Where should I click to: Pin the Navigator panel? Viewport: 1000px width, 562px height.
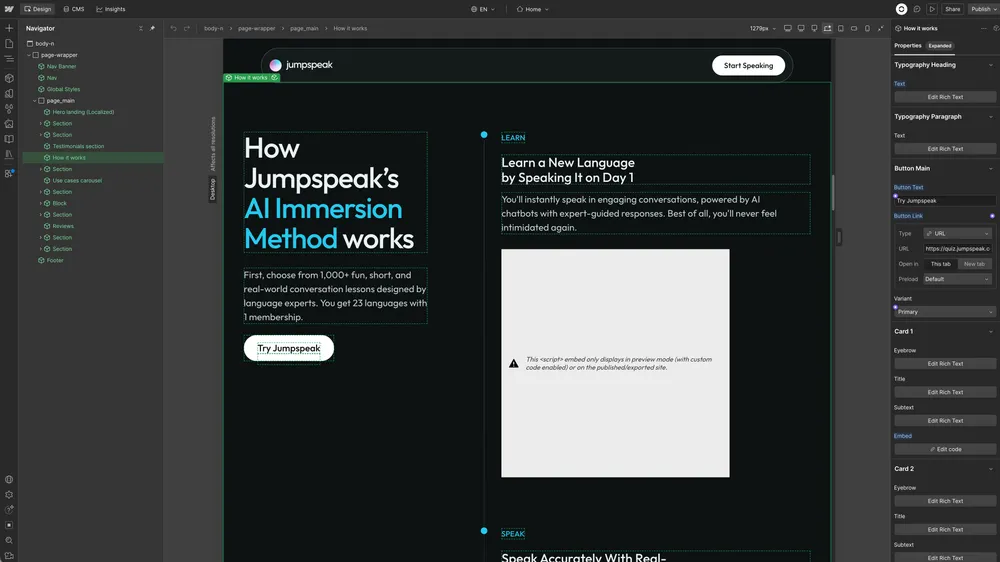click(x=152, y=28)
